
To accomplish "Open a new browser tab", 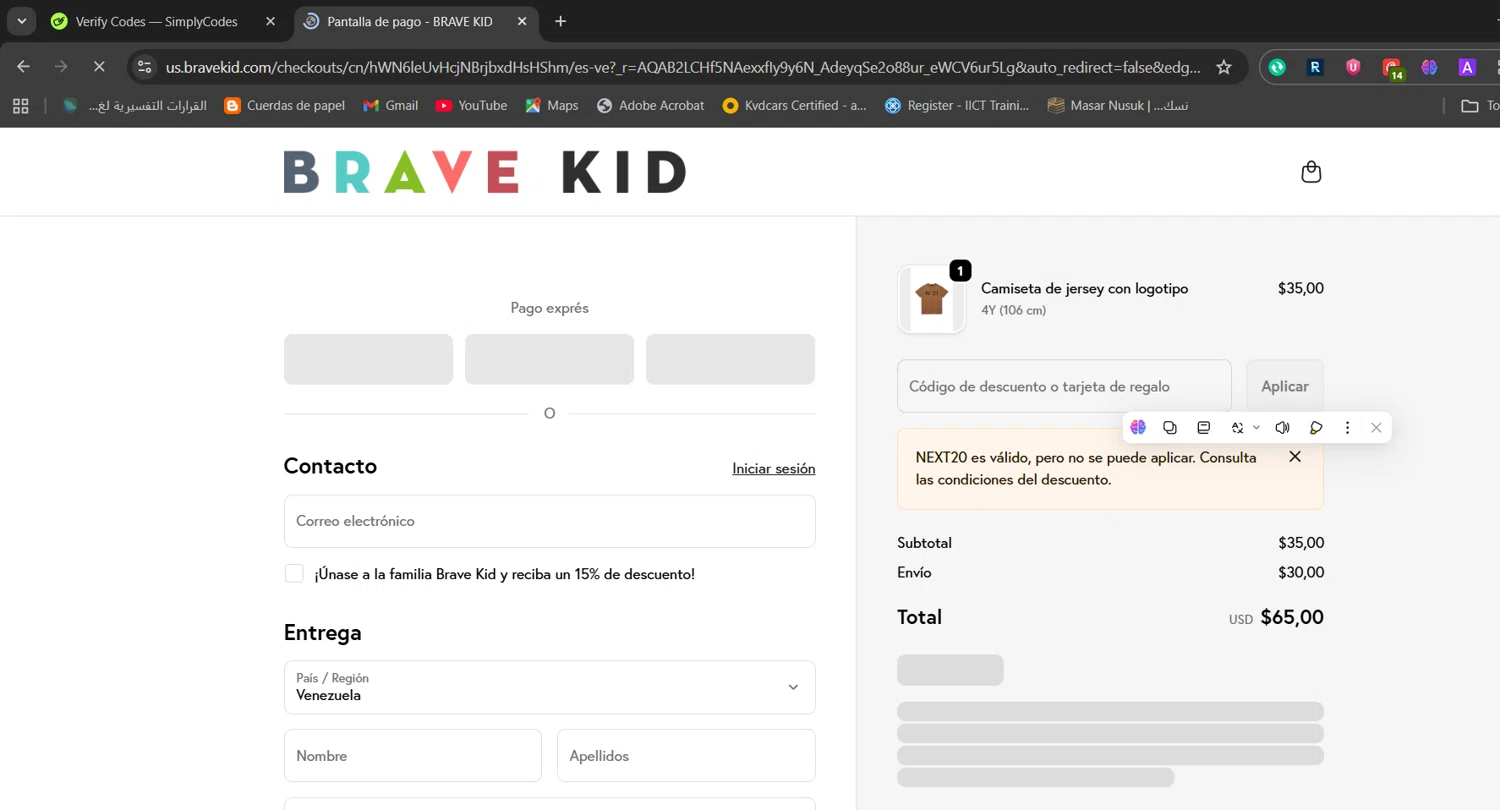I will [x=560, y=21].
